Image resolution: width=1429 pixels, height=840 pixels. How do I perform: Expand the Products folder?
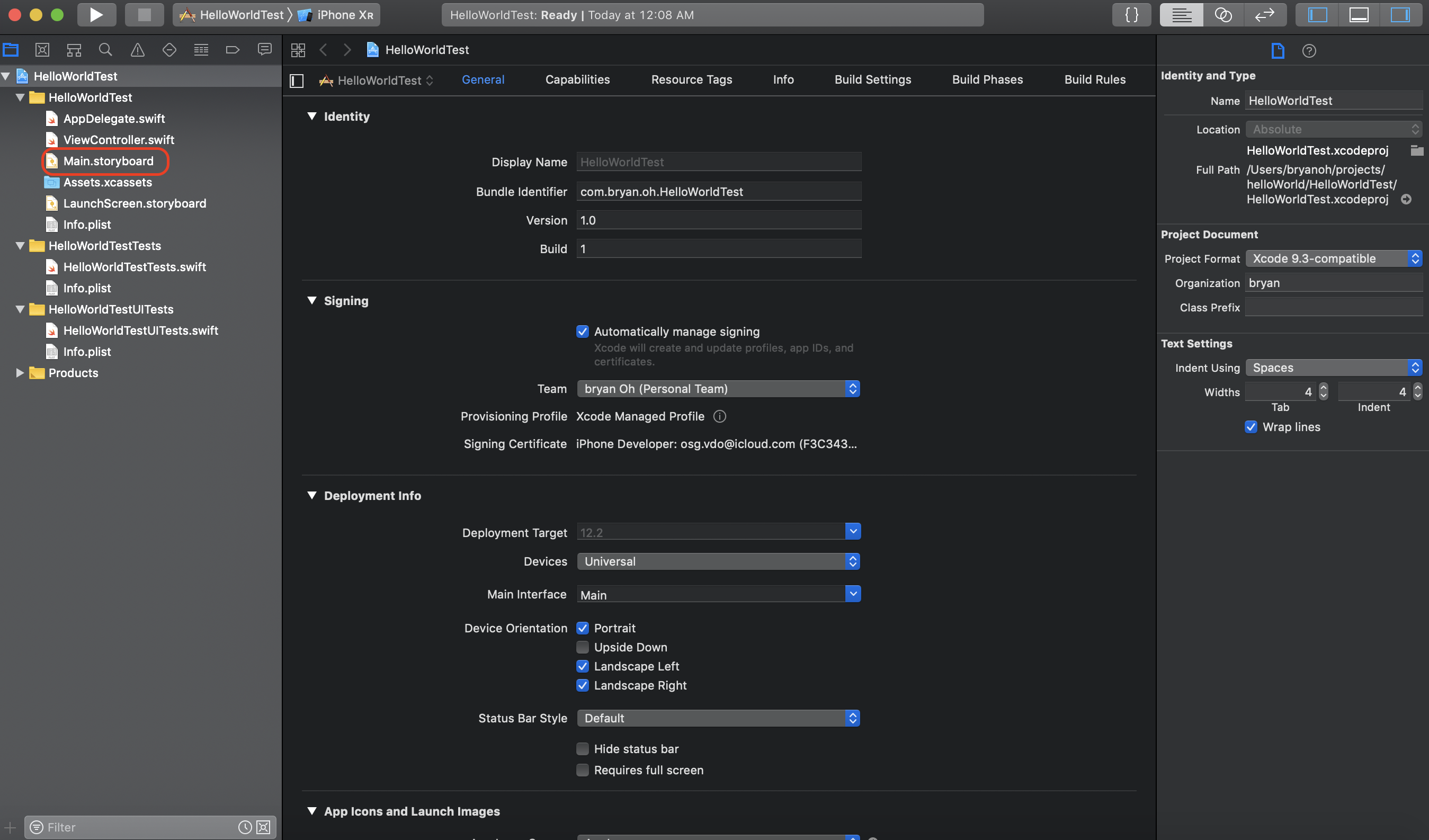(20, 373)
